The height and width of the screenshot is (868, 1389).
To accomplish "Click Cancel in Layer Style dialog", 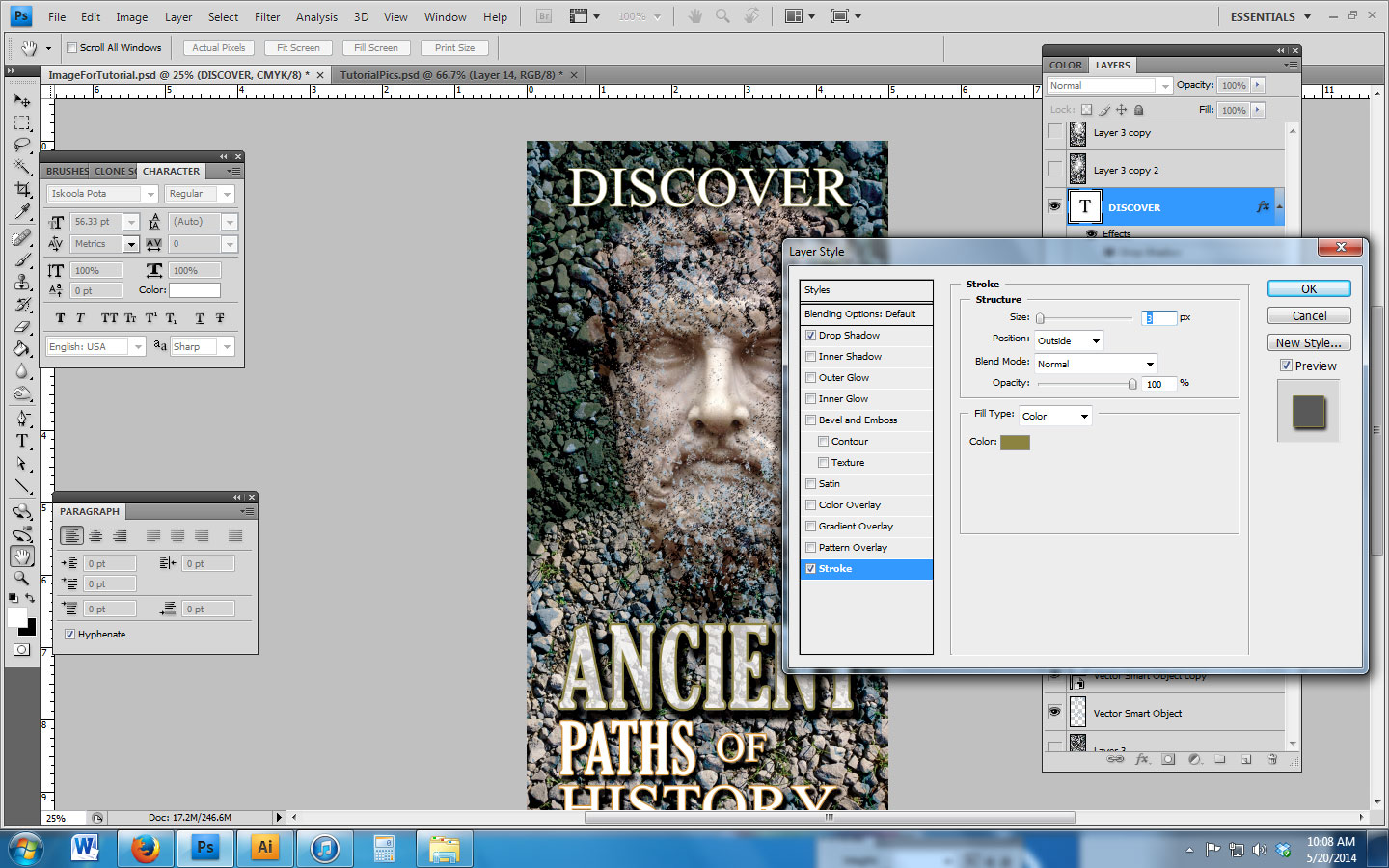I will (x=1309, y=315).
